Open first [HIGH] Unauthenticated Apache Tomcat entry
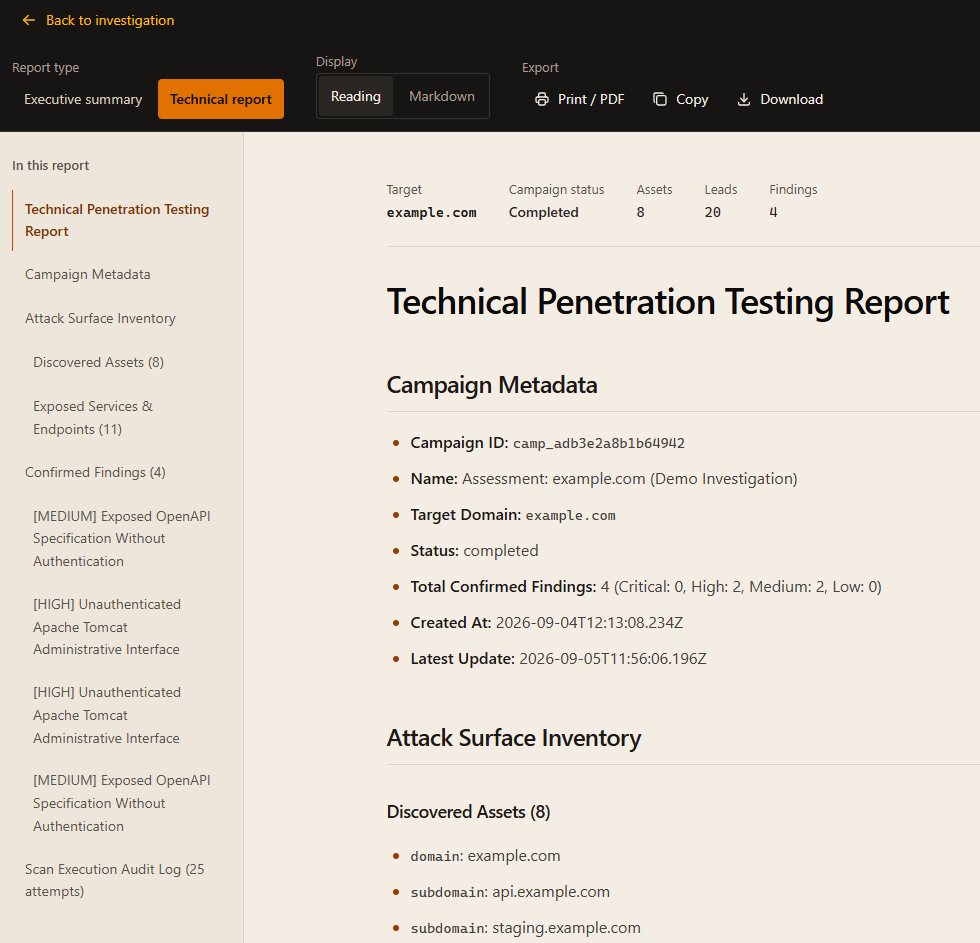Screen dimensions: 980x943 pos(107,627)
